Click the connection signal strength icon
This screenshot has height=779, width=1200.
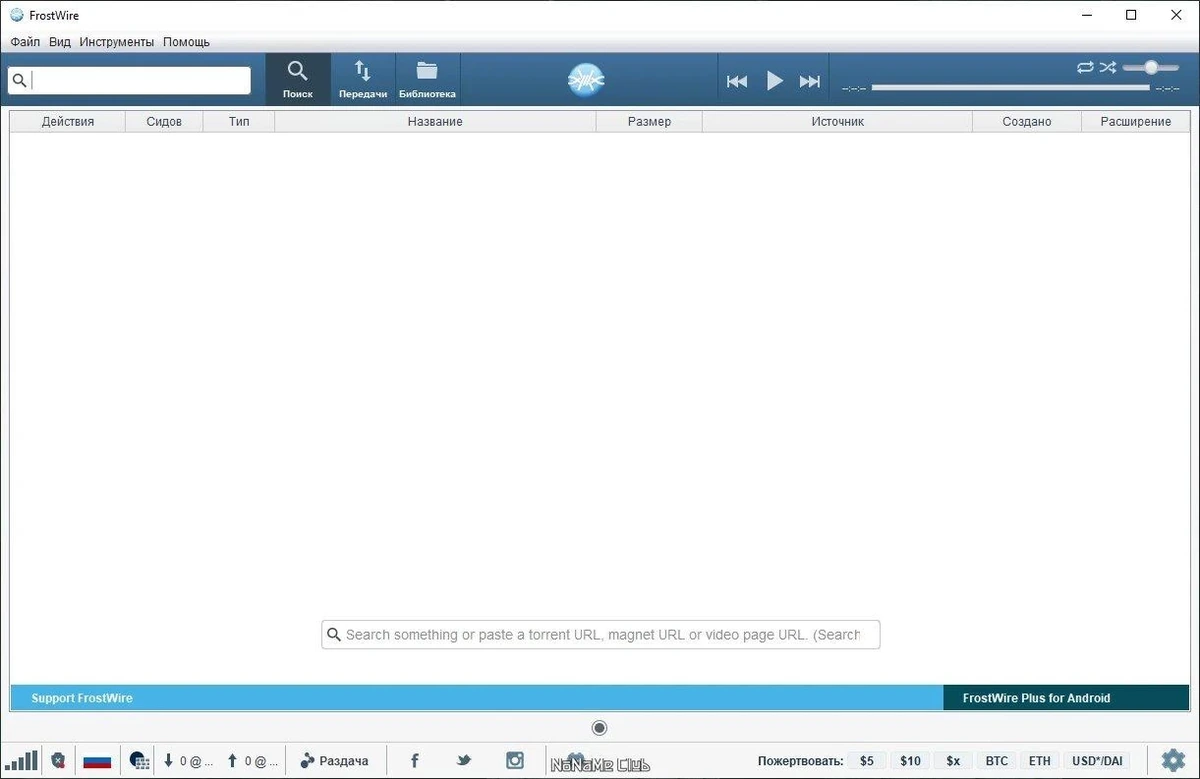coord(21,760)
